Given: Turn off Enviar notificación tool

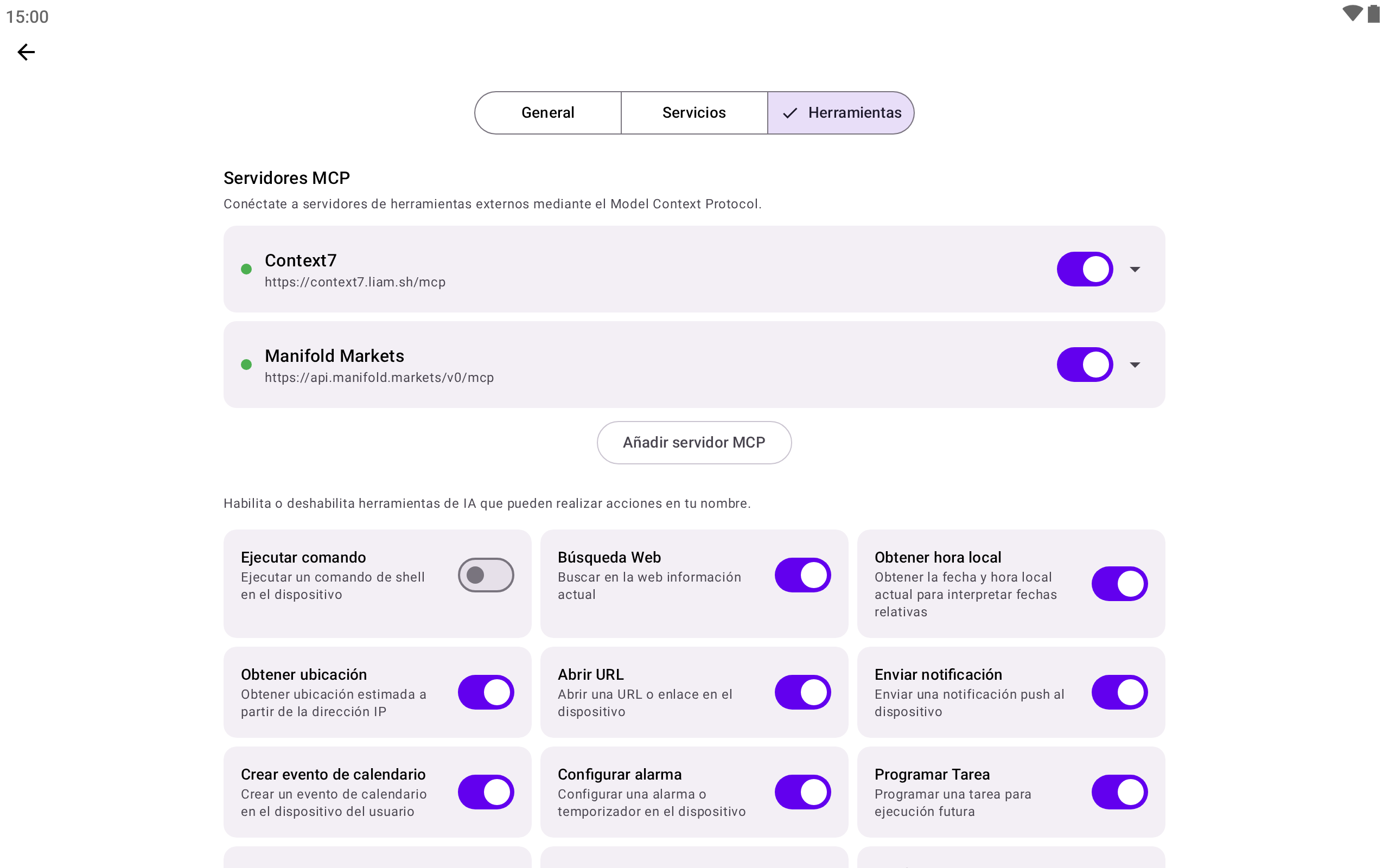Looking at the screenshot, I should (x=1119, y=692).
